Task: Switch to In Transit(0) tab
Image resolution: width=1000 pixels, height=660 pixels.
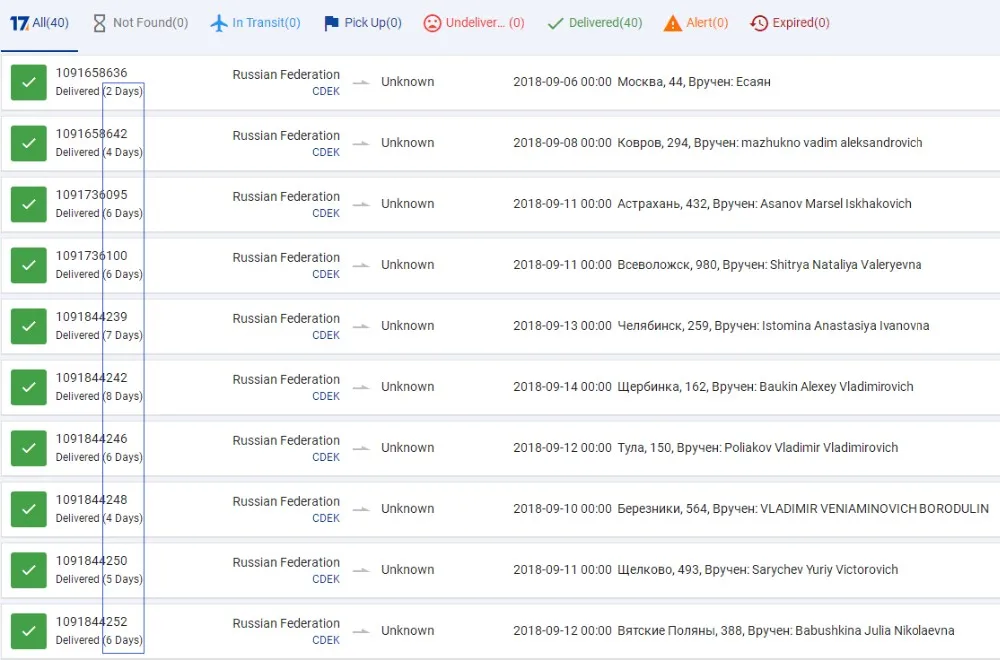Action: click(x=255, y=23)
